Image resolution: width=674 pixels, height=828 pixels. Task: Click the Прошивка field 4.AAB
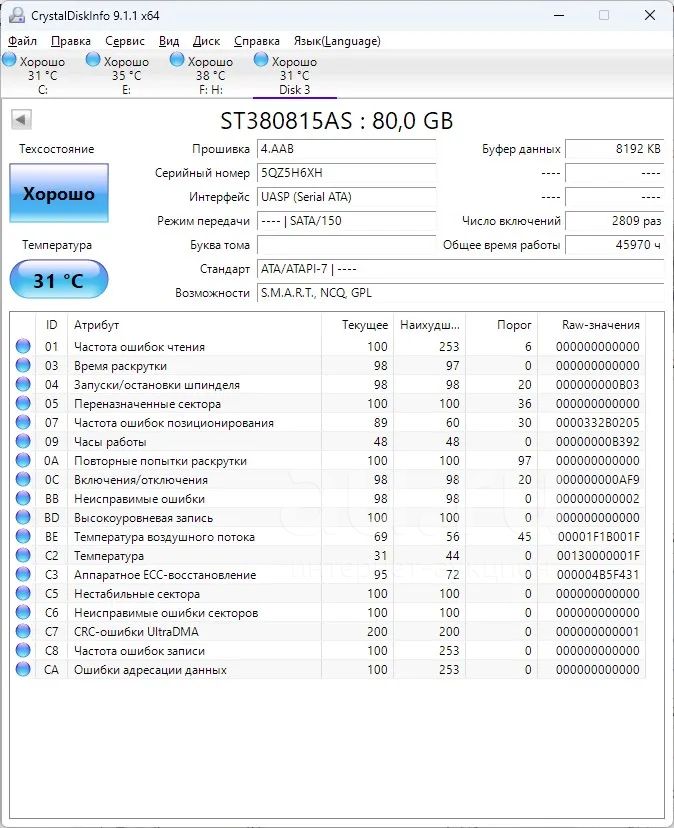pyautogui.click(x=347, y=149)
